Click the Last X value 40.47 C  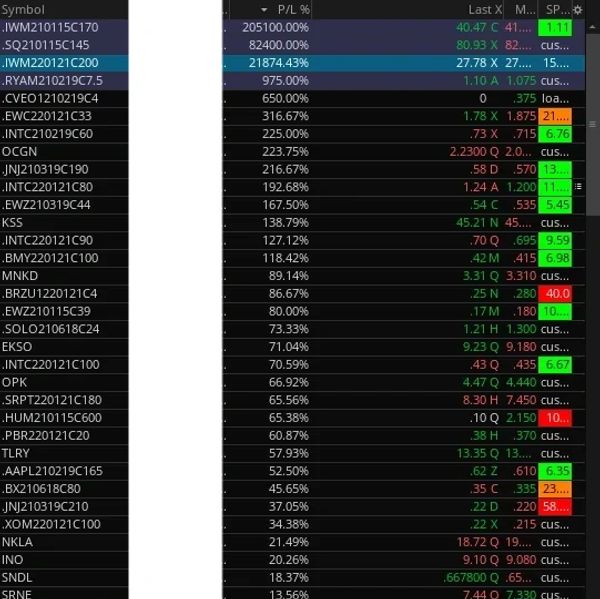(477, 28)
